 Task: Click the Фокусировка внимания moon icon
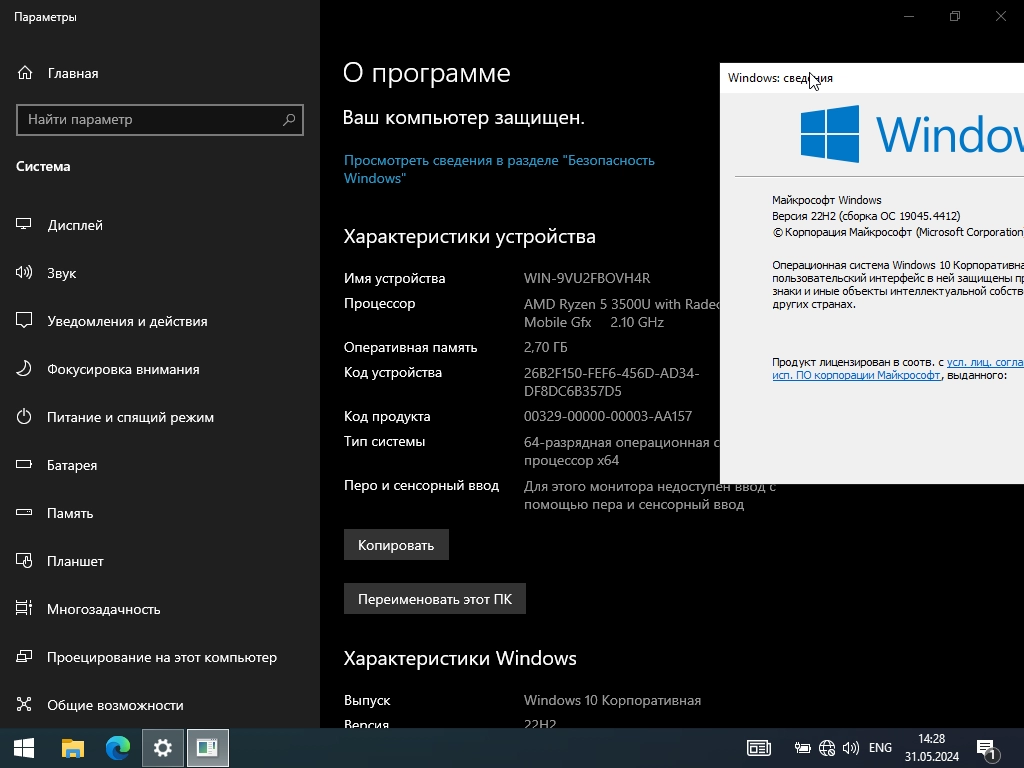click(x=24, y=368)
